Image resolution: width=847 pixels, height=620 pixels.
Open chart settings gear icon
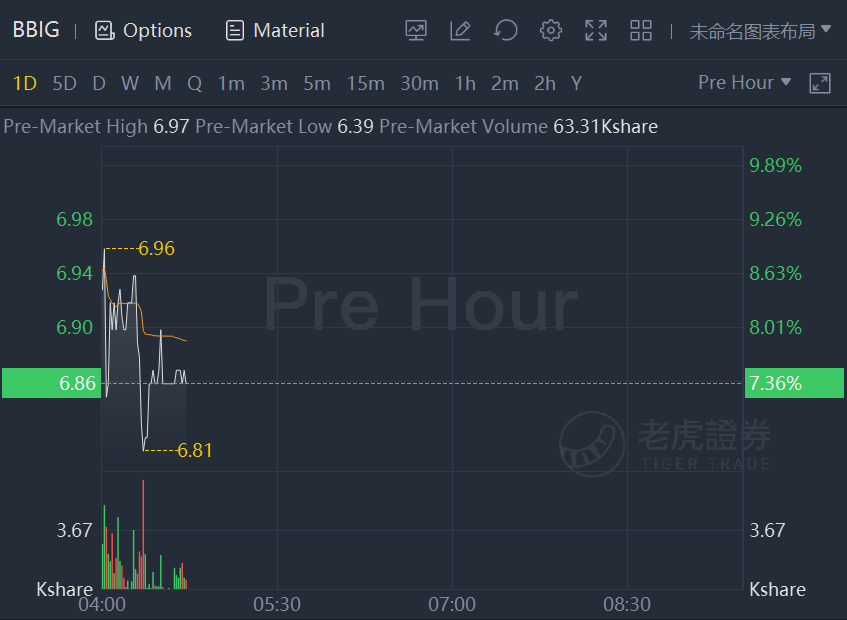(x=551, y=30)
